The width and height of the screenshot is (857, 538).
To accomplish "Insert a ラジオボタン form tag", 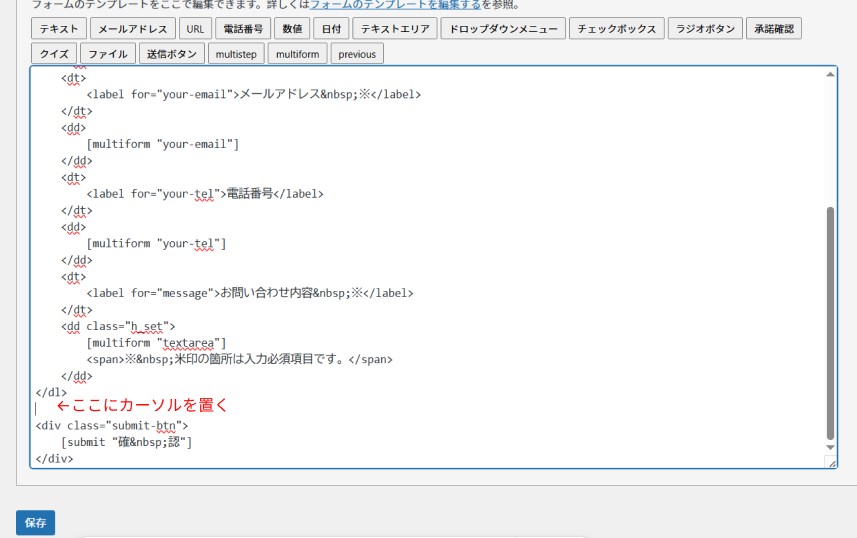I will [x=705, y=29].
